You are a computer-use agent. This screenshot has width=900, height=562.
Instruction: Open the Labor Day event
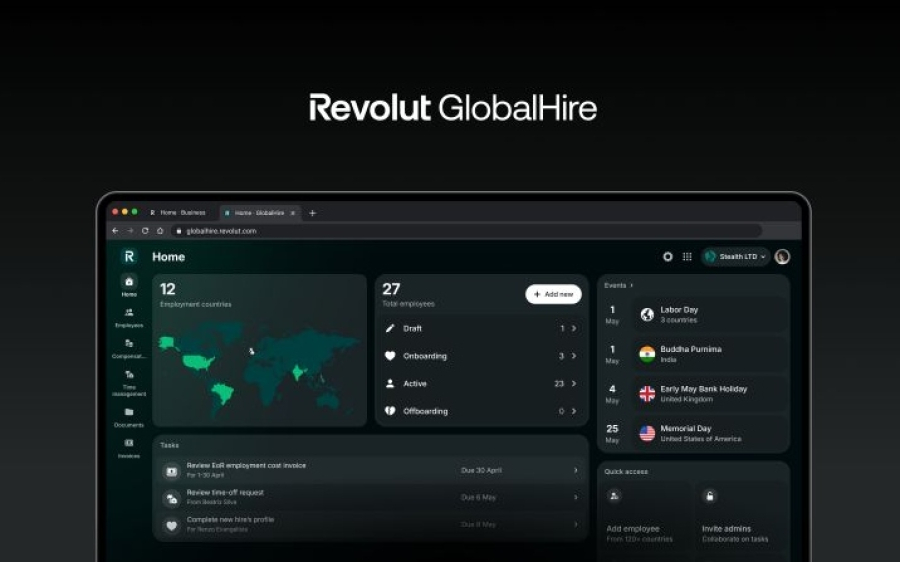(x=709, y=315)
